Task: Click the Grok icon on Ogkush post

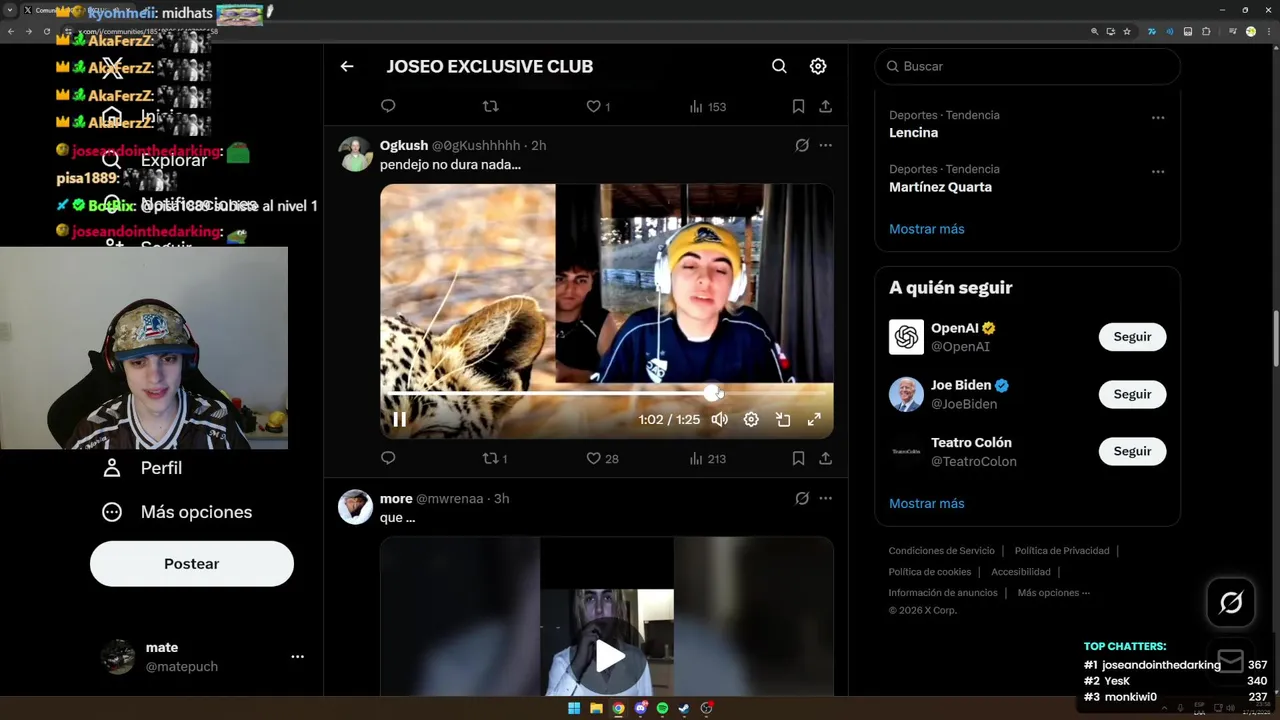Action: tap(802, 145)
